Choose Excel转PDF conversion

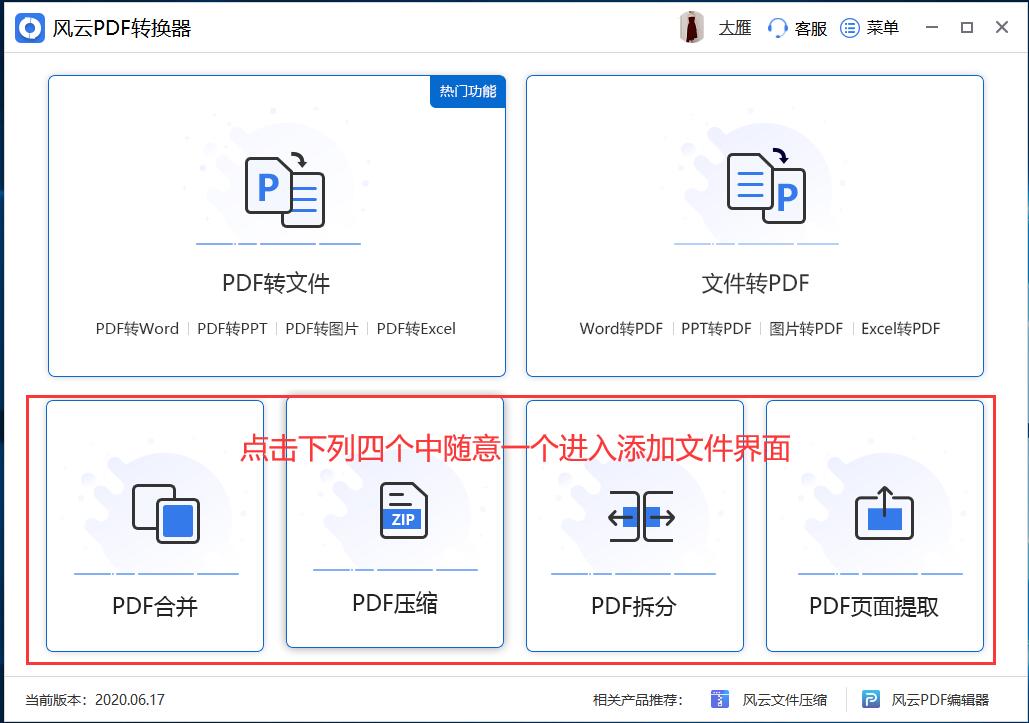[902, 328]
